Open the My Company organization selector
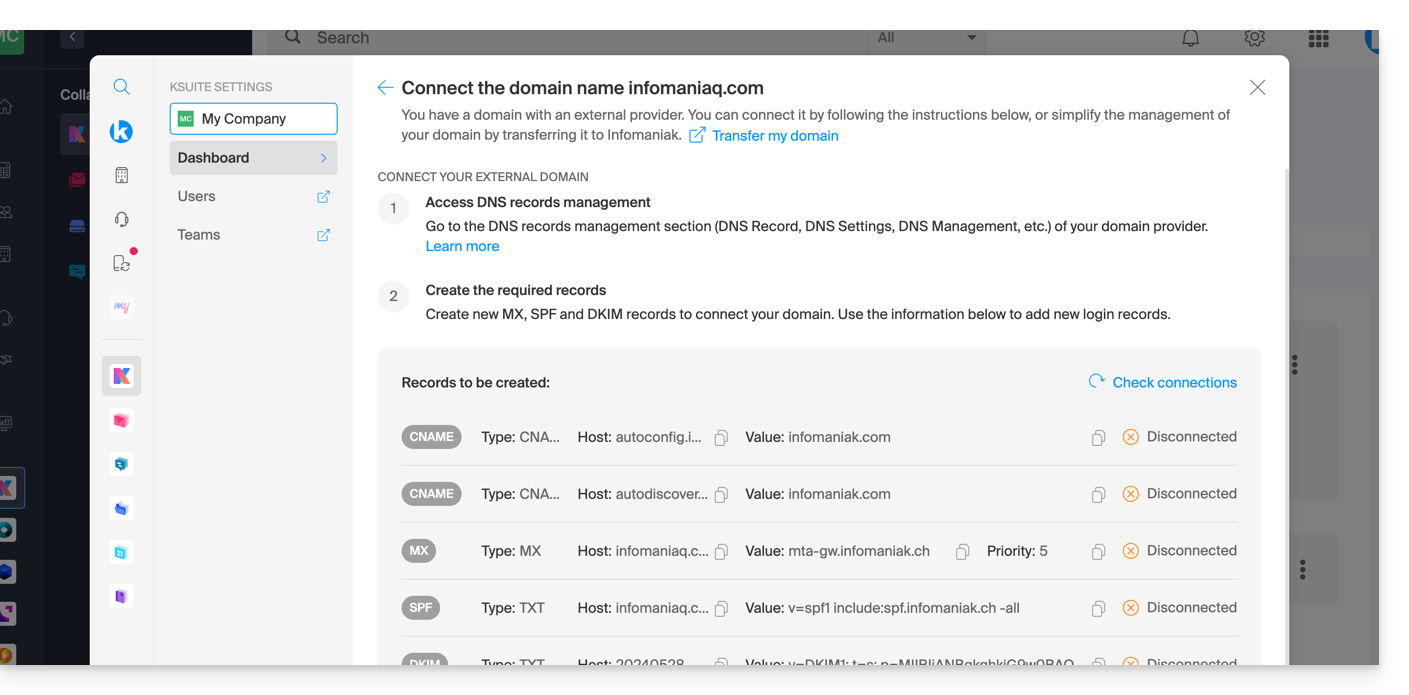Viewport: 1409px width, 695px height. coord(253,119)
